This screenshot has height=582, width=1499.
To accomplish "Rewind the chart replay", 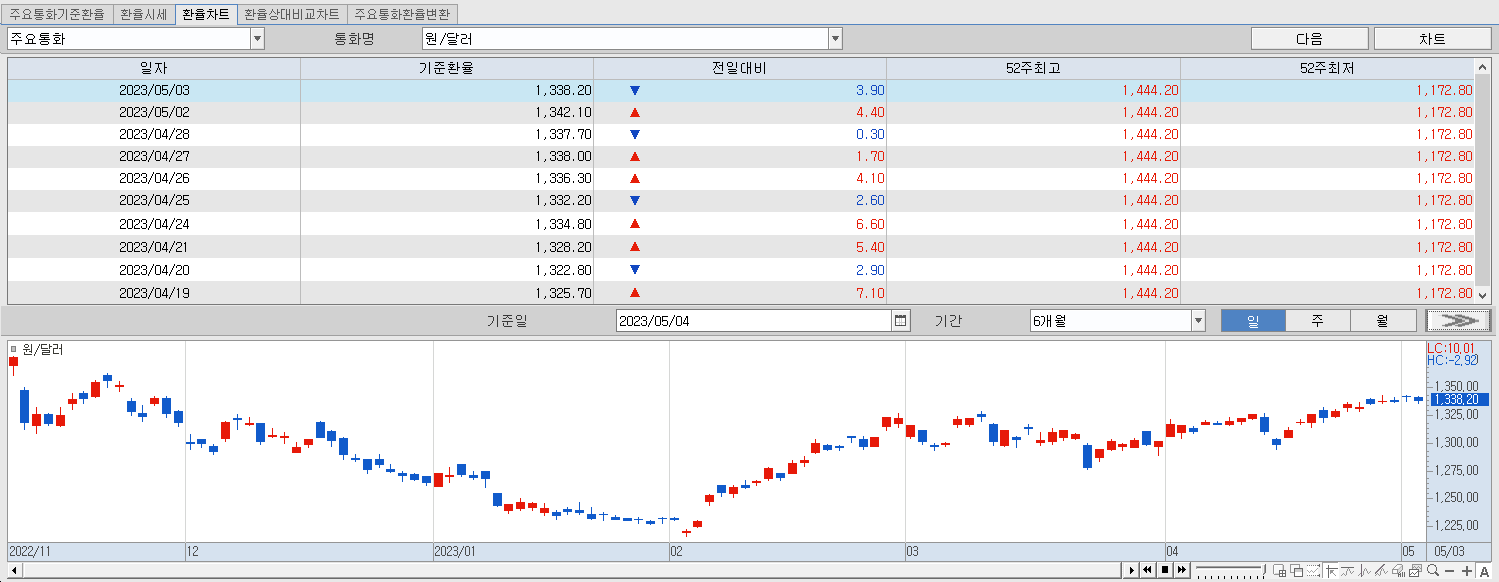I will tap(1147, 570).
